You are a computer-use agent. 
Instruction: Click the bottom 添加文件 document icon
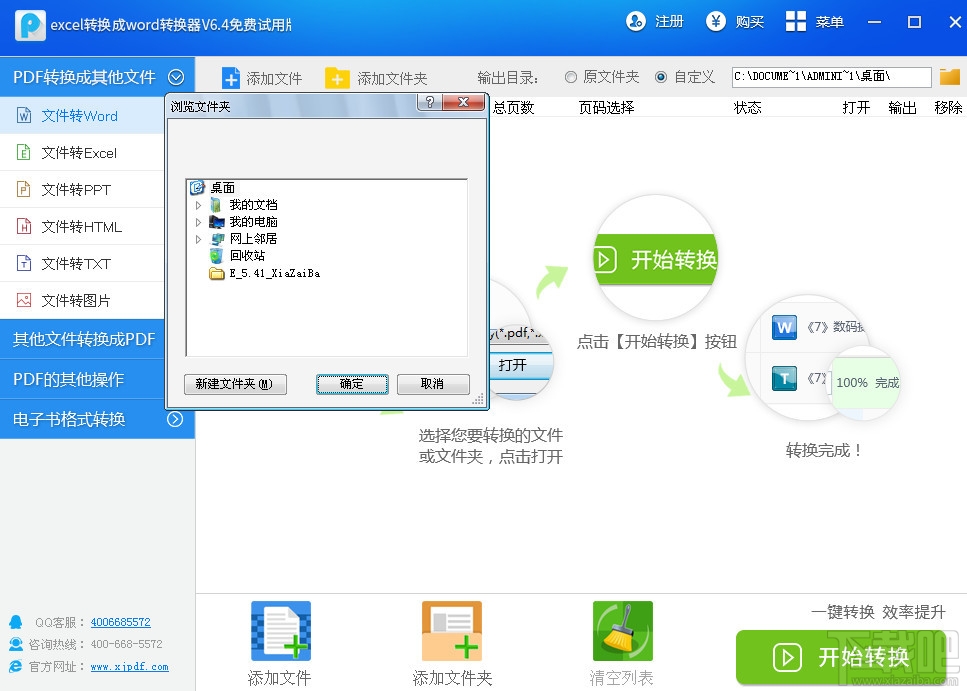[x=280, y=630]
